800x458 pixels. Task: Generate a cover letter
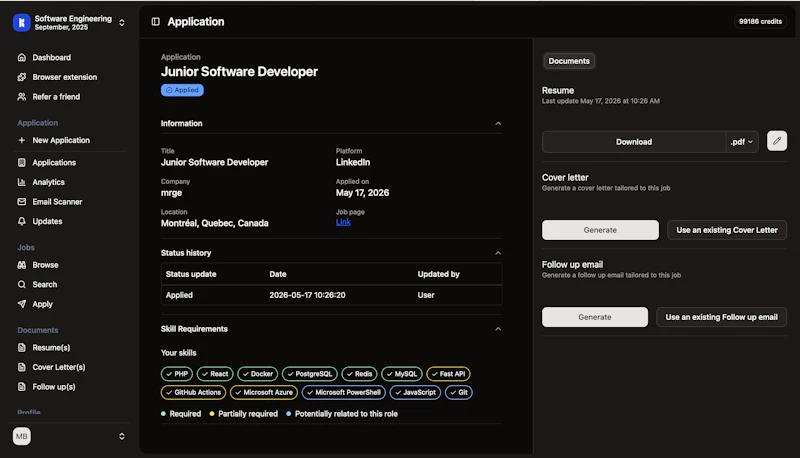(600, 230)
